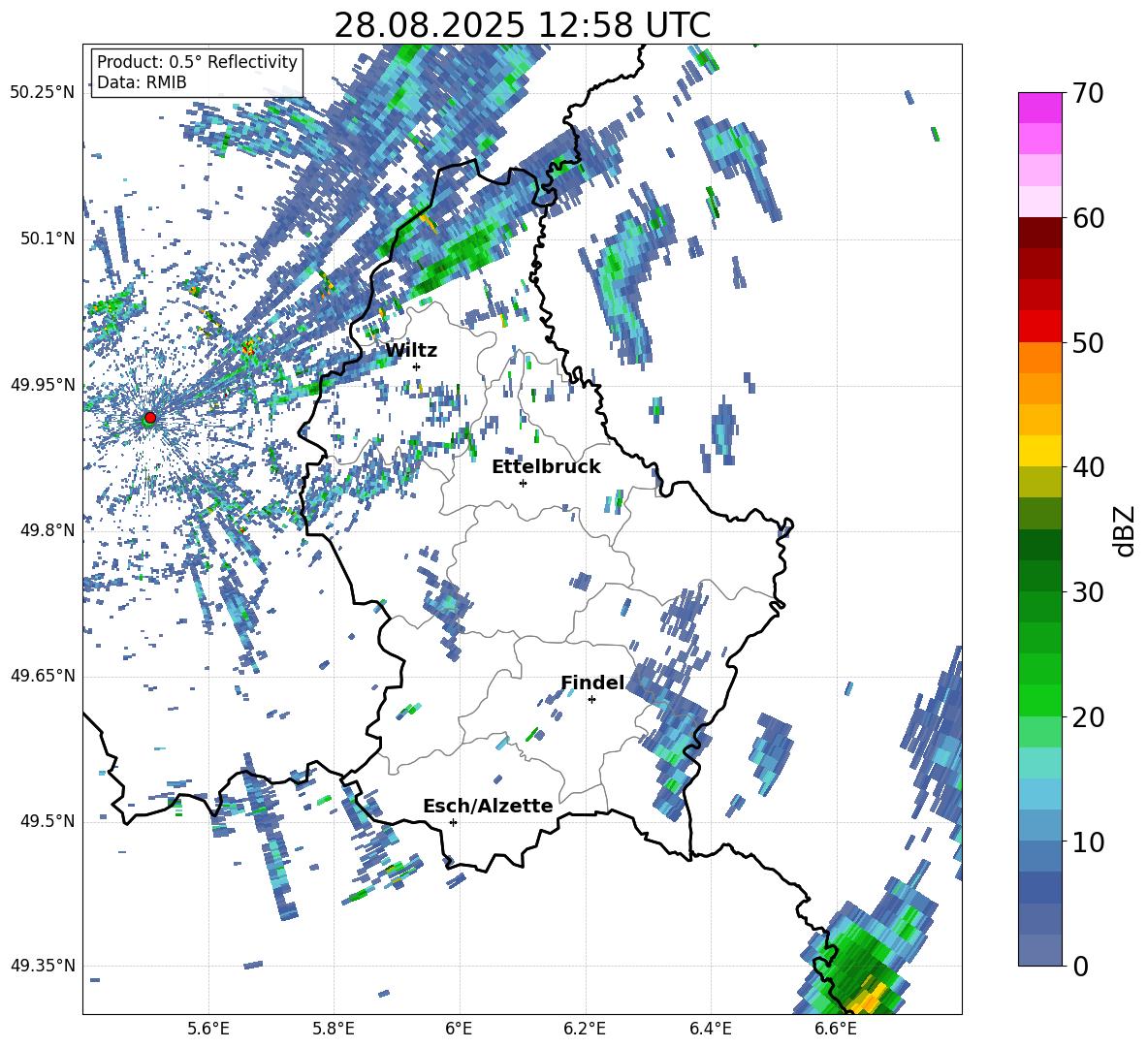Click the Wiltz station cross marker
This screenshot has height=1048, width=1148.
[417, 366]
